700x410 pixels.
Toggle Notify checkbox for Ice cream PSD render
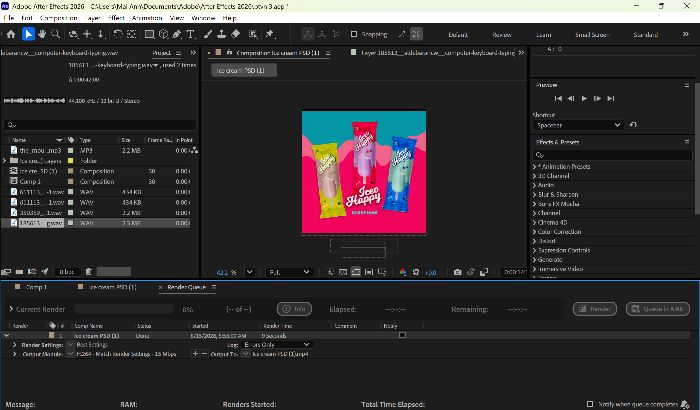tap(402, 335)
